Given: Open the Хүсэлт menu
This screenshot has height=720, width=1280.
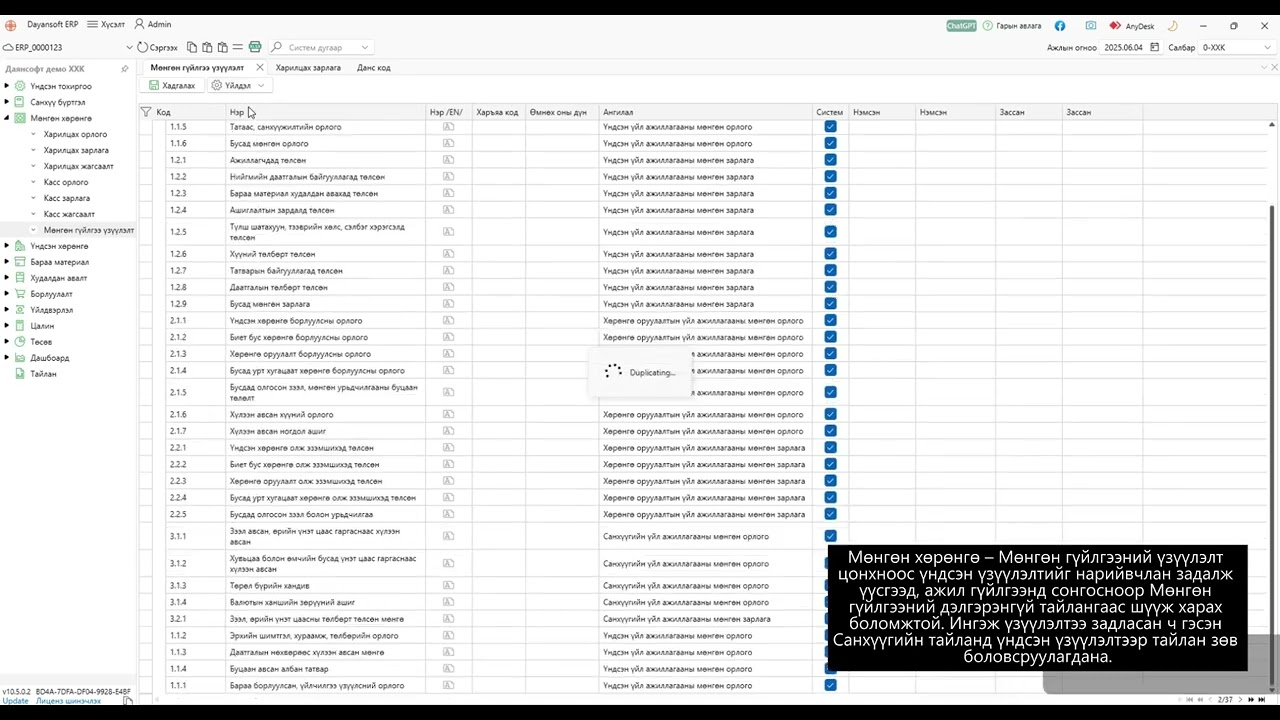Looking at the screenshot, I should 106,25.
